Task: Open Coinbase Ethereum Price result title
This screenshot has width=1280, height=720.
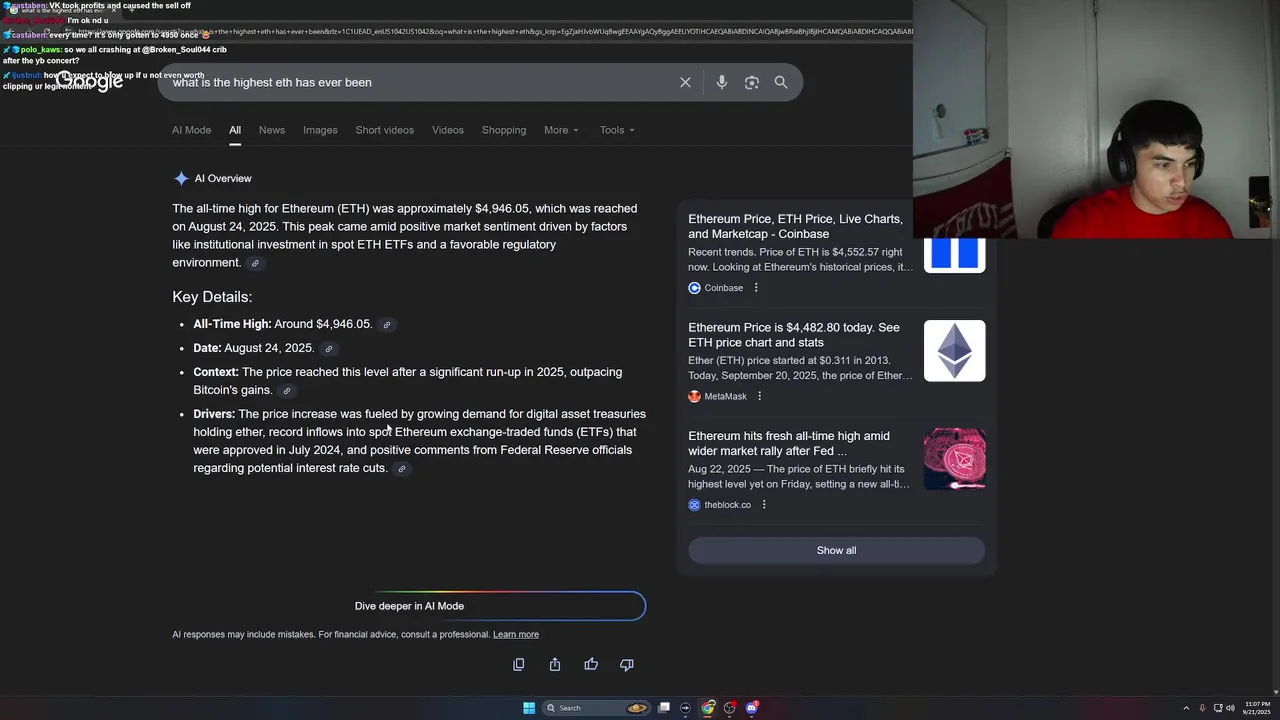Action: 795,226
